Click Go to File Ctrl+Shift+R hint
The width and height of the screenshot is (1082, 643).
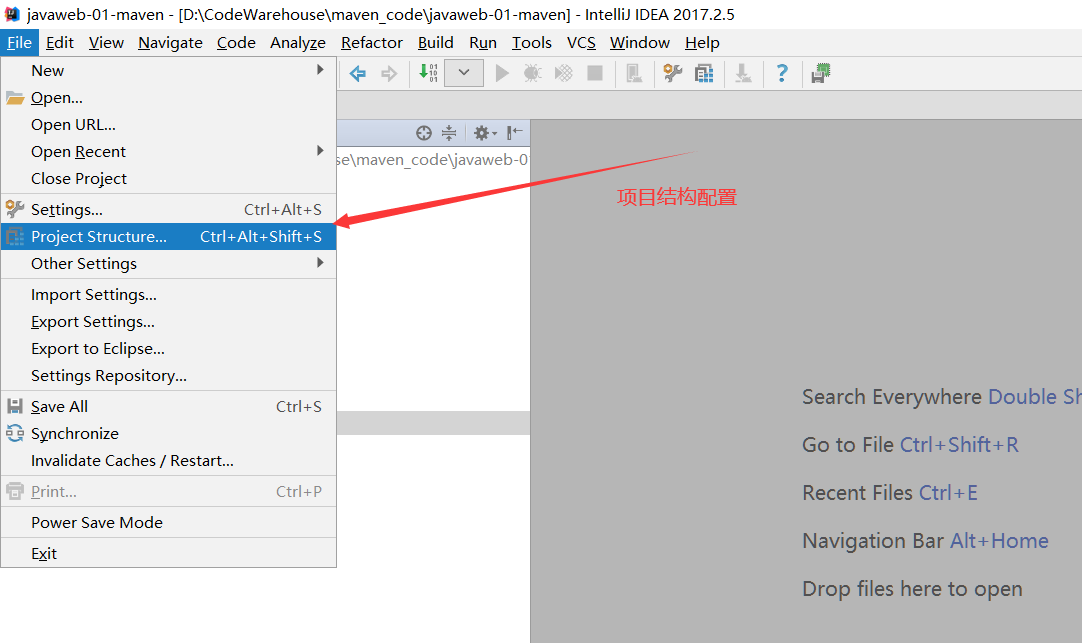pos(910,445)
